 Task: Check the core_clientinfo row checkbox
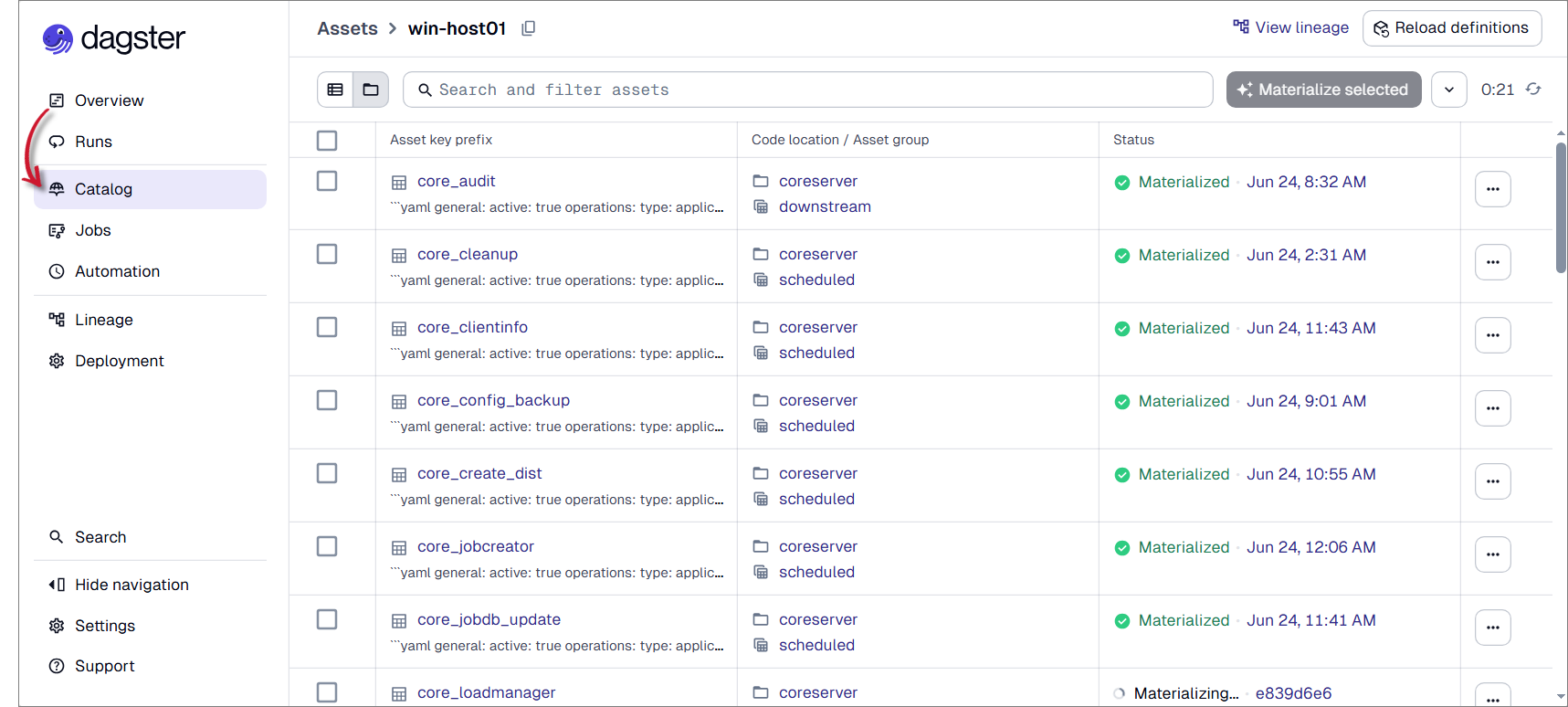327,327
